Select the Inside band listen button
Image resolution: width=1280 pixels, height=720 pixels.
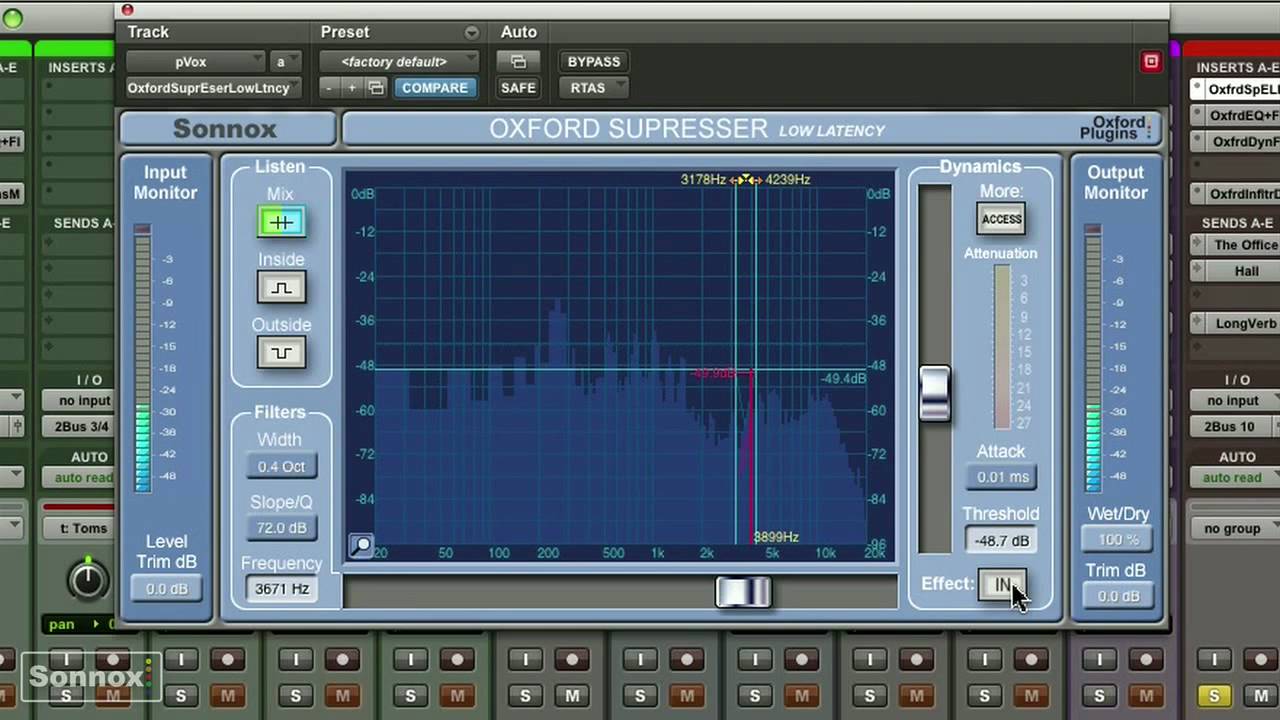point(281,288)
